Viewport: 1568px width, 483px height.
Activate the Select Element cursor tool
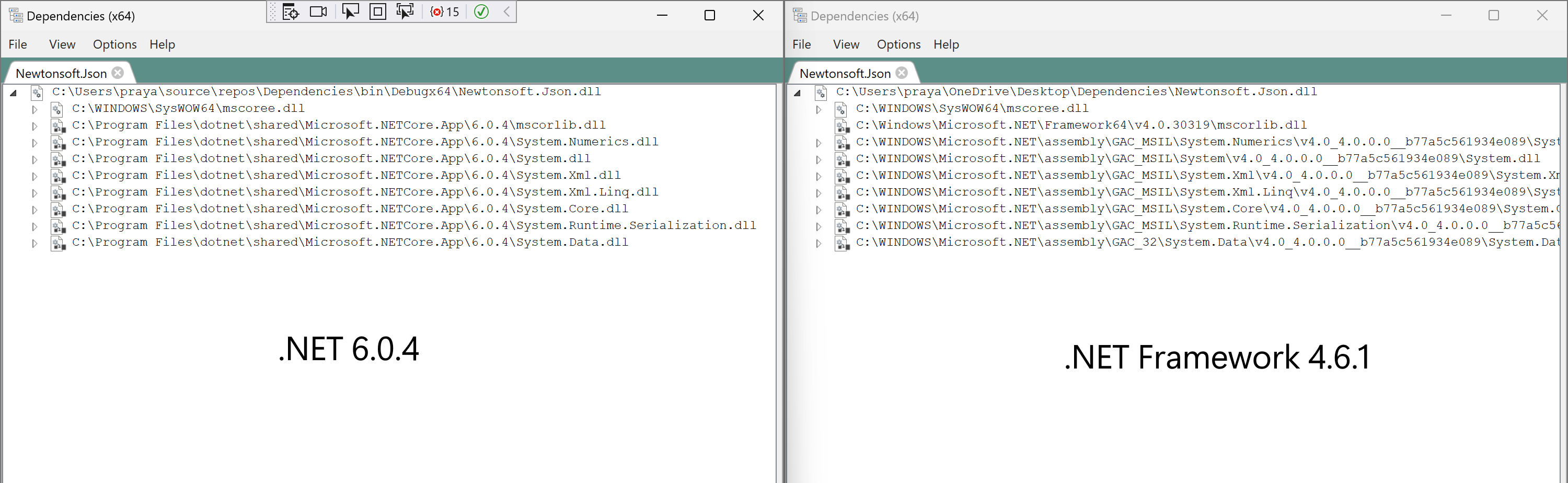click(x=351, y=11)
